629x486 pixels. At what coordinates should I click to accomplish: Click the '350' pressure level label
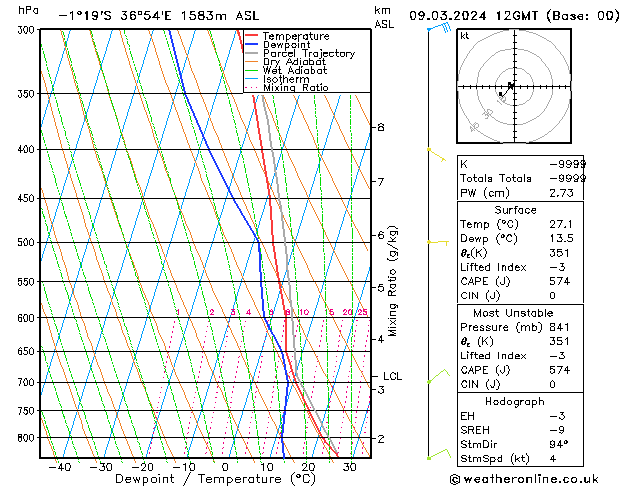point(28,94)
